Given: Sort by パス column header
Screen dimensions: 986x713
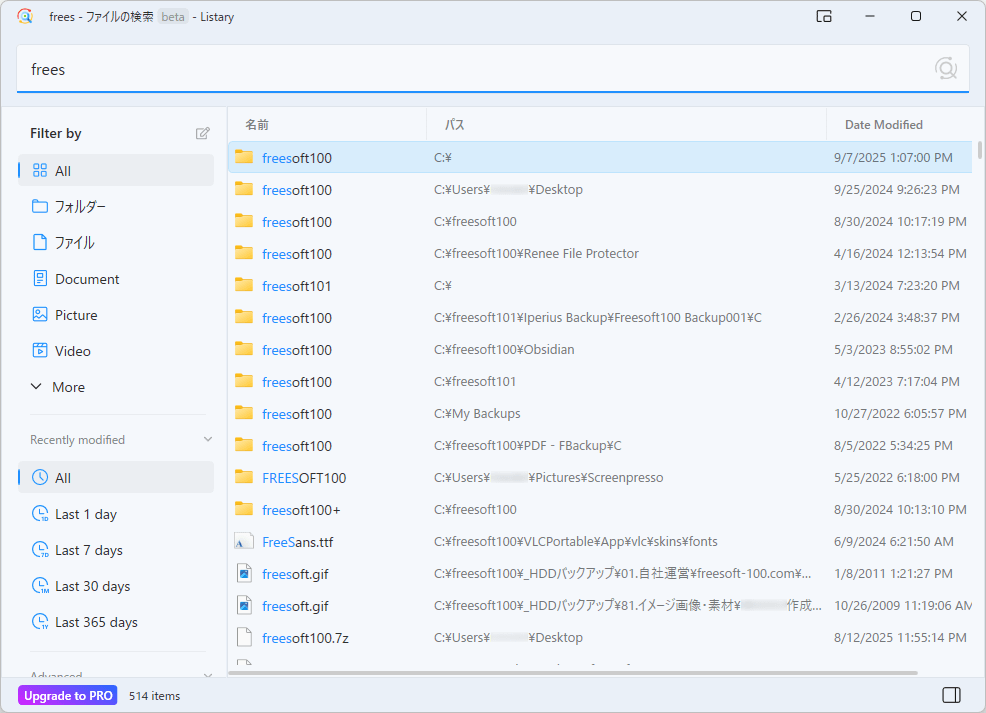Looking at the screenshot, I should click(x=626, y=124).
